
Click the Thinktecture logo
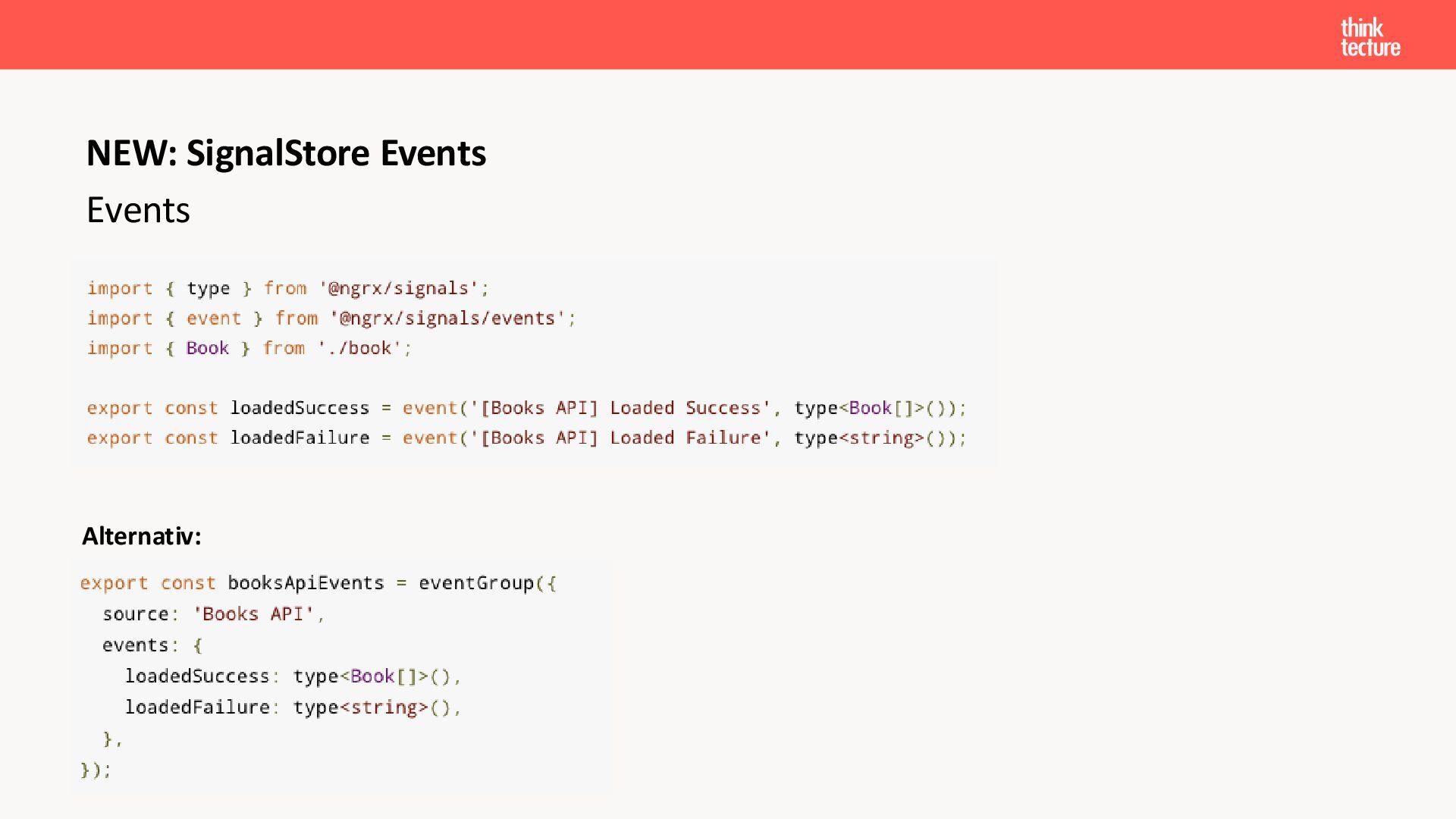pyautogui.click(x=1370, y=37)
